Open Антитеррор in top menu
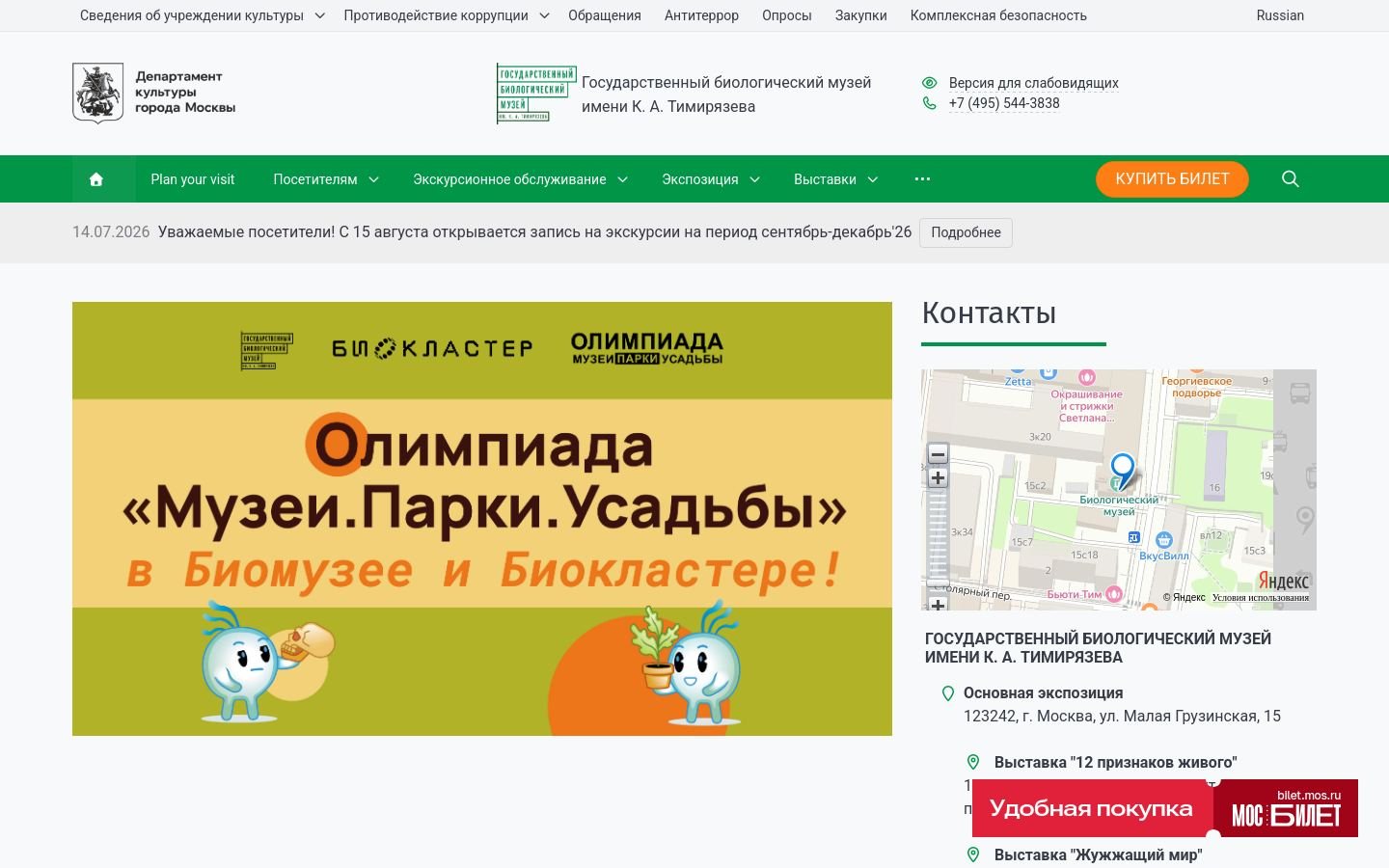 [x=701, y=15]
